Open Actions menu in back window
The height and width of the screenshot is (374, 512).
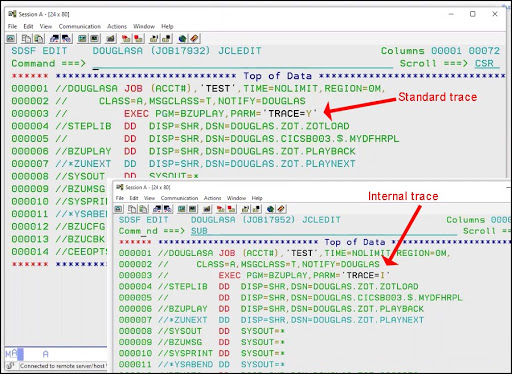[x=117, y=26]
